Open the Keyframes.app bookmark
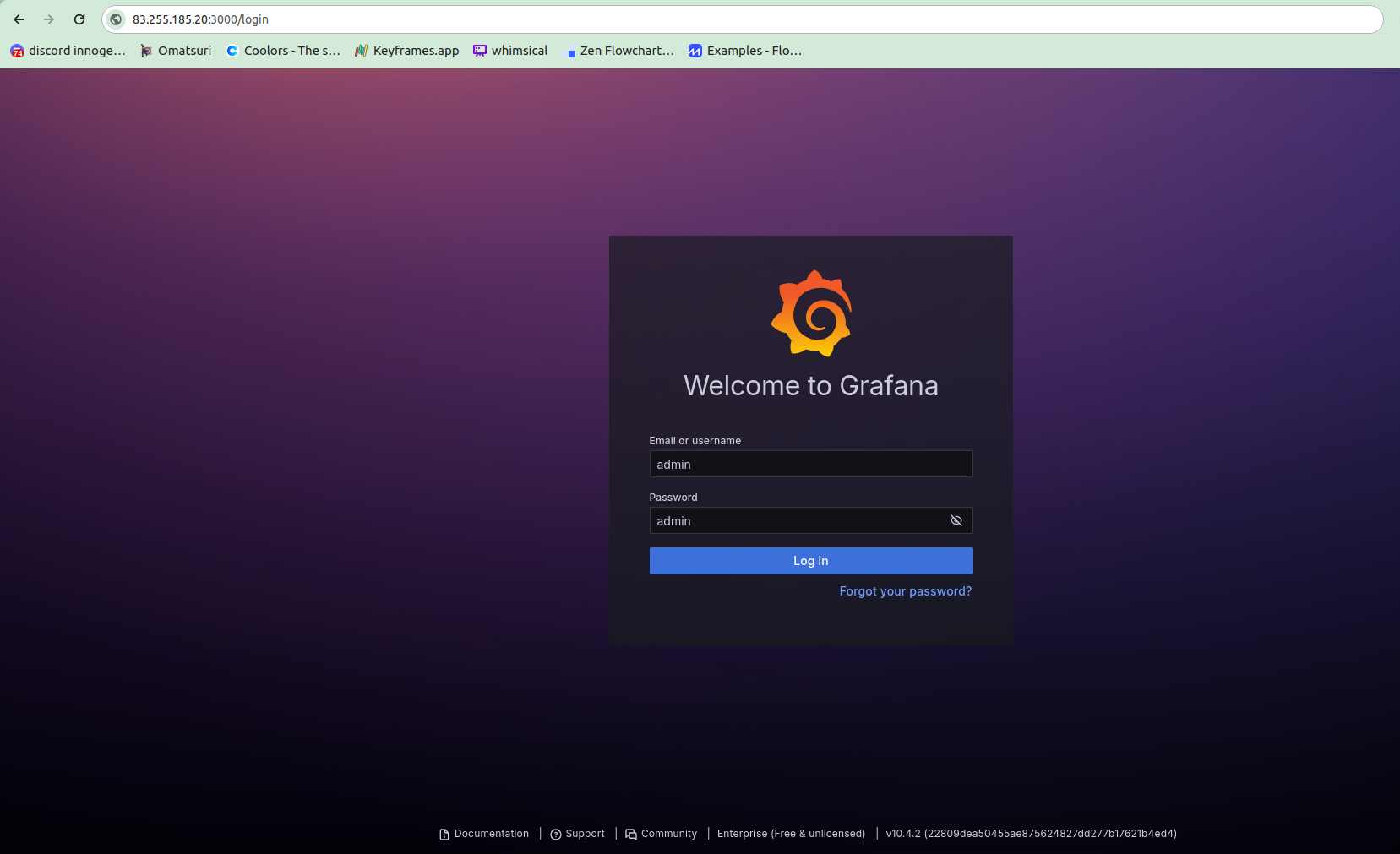This screenshot has height=854, width=1400. pos(407,51)
